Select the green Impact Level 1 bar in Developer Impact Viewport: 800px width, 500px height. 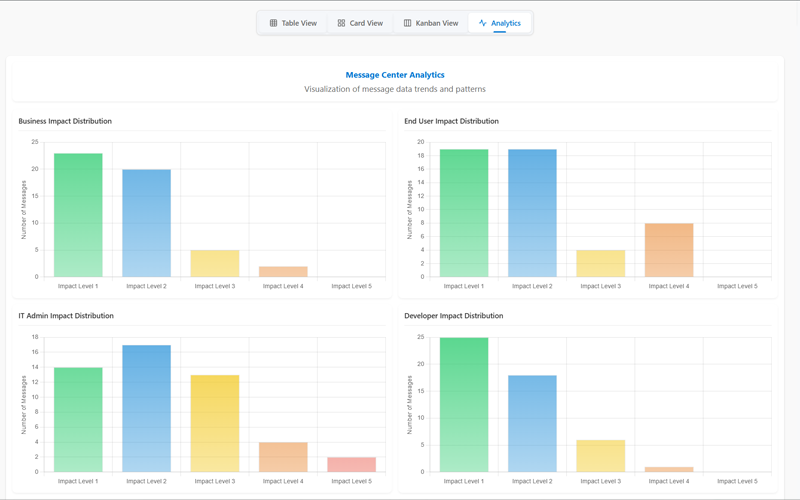(x=464, y=405)
